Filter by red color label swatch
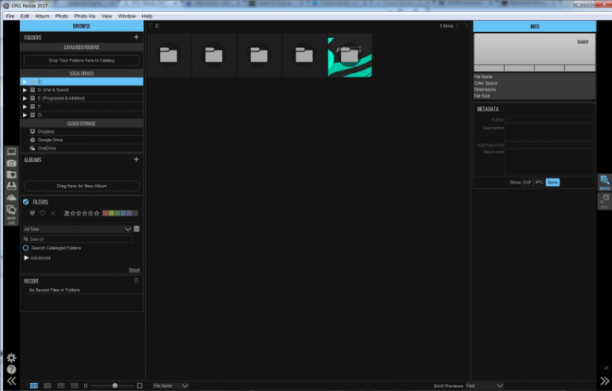 click(x=105, y=213)
